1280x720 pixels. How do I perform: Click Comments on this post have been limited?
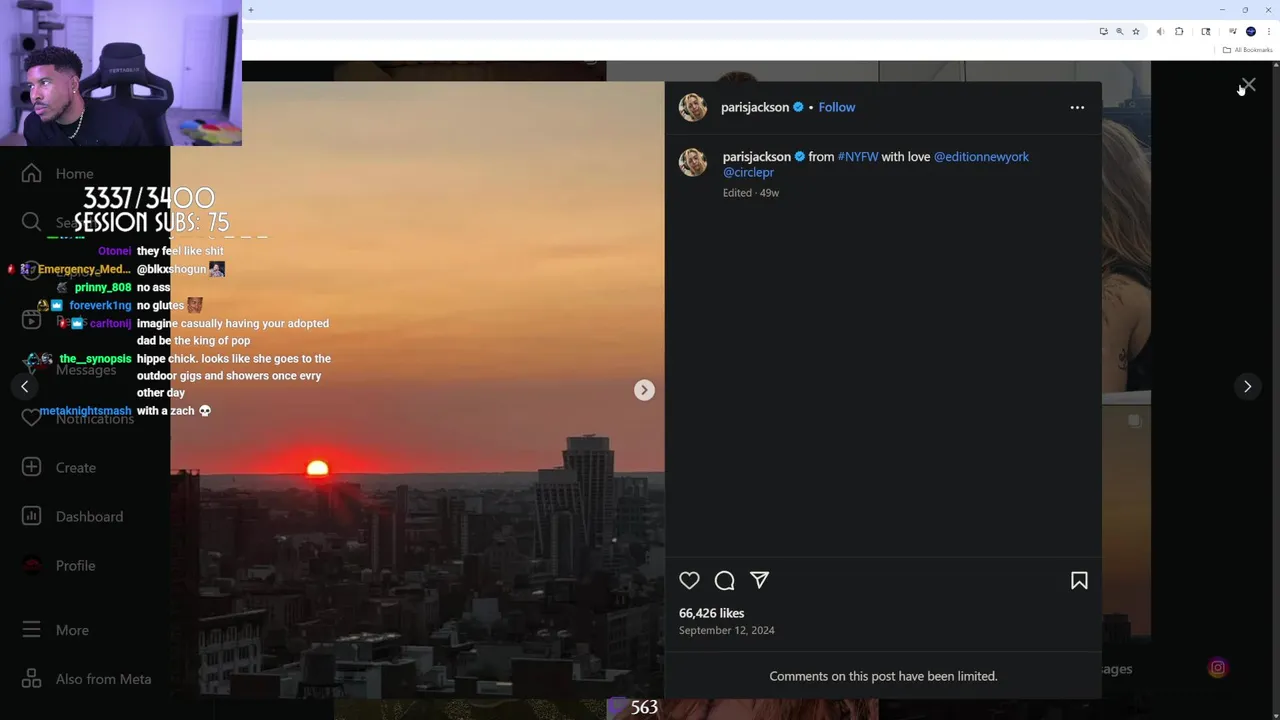tap(883, 676)
